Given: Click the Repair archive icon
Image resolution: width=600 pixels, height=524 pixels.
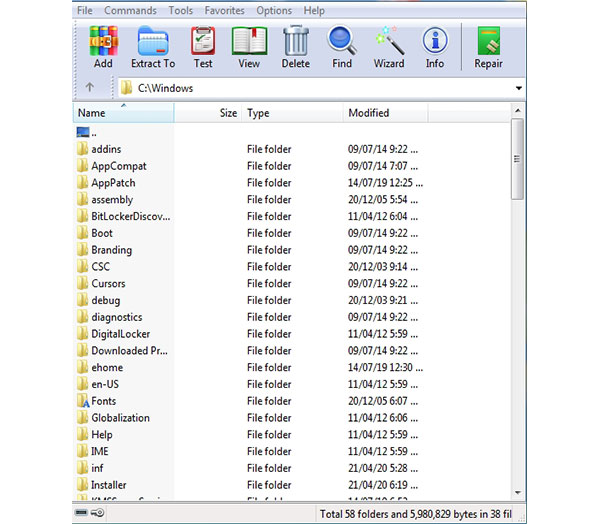Looking at the screenshot, I should tap(489, 41).
